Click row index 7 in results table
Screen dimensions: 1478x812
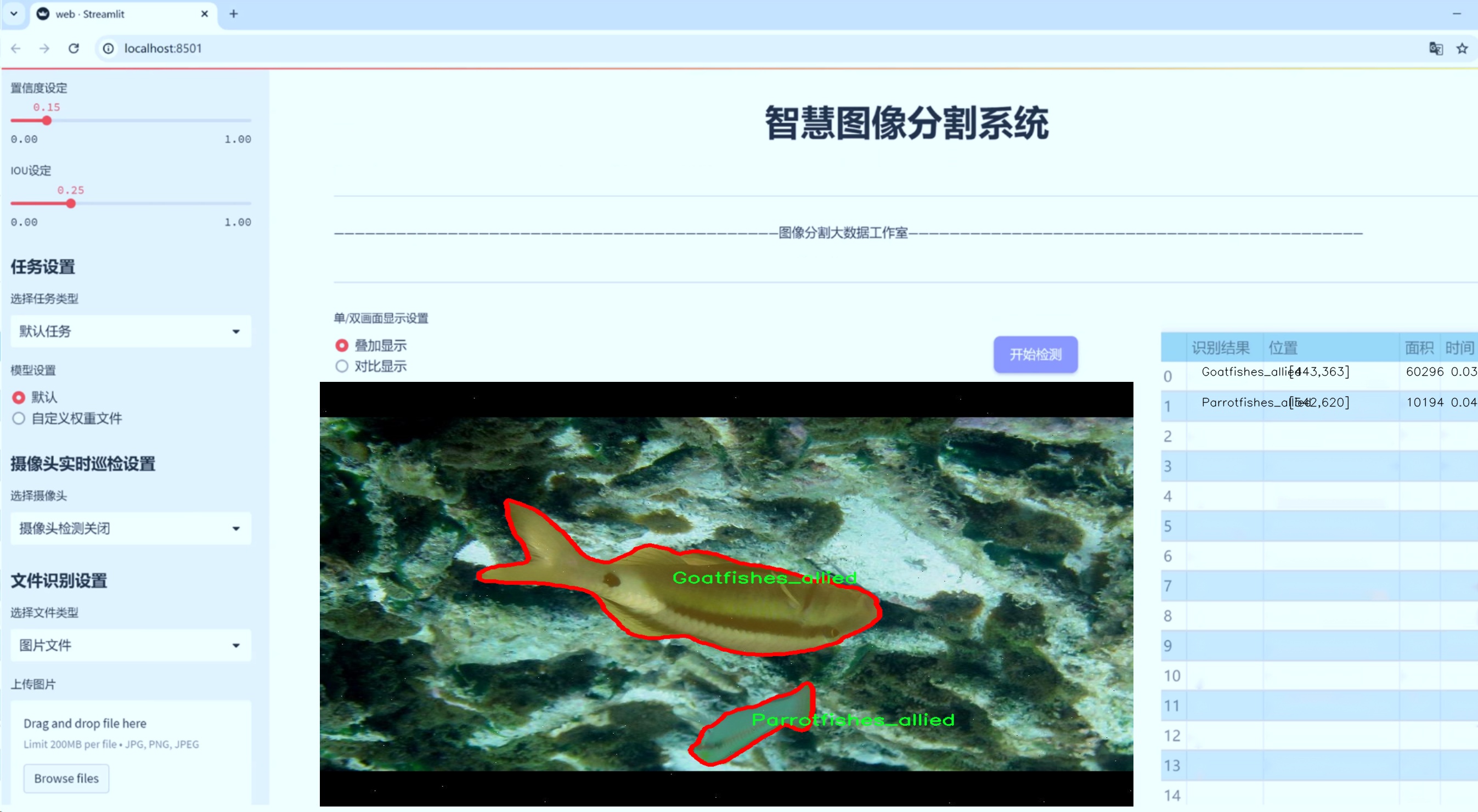click(1167, 586)
